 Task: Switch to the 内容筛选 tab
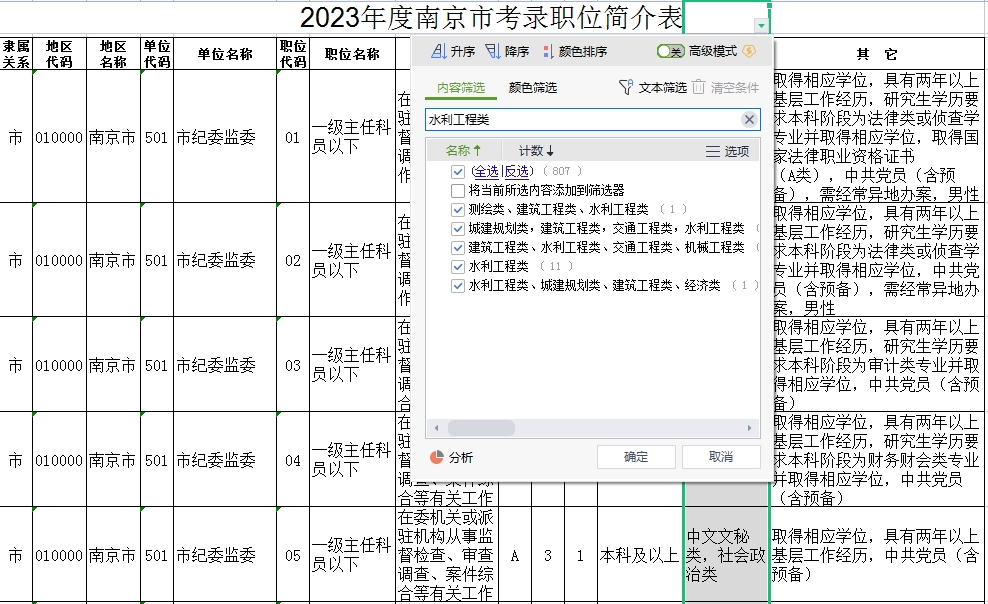(x=461, y=88)
